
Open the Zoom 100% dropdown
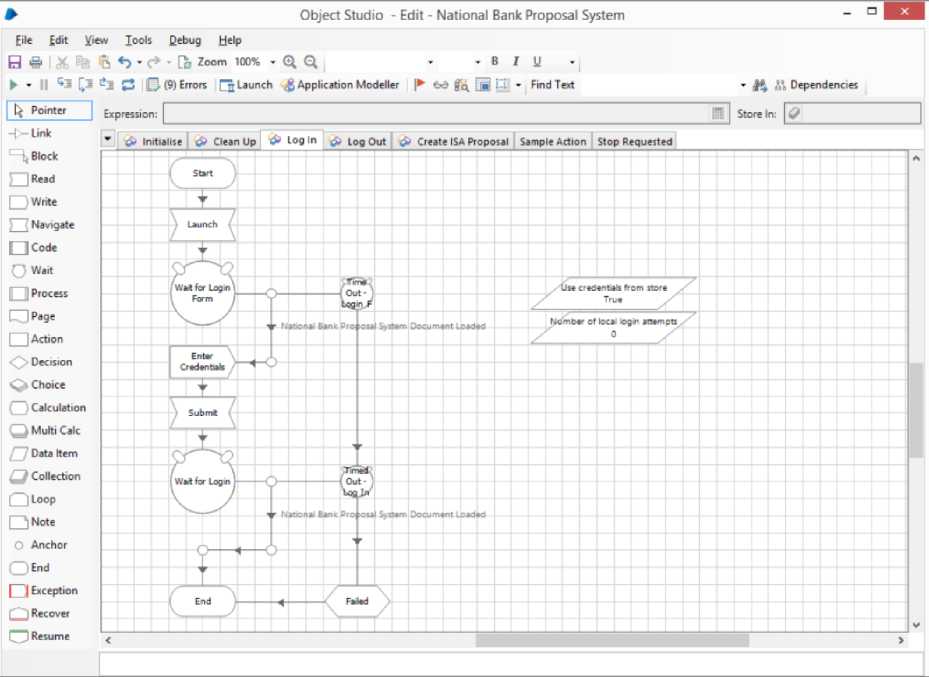(273, 62)
